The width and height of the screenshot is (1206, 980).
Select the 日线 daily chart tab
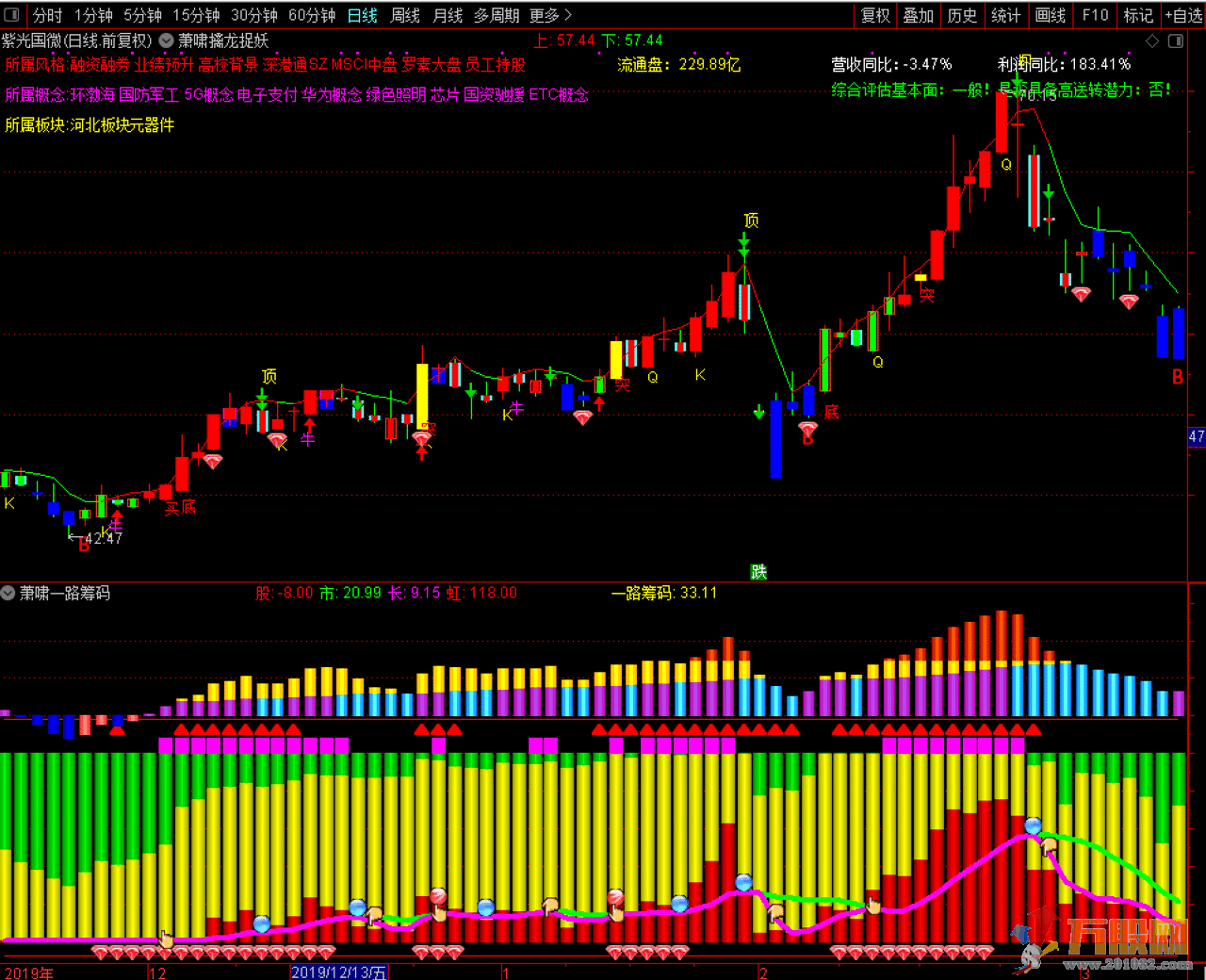click(362, 15)
